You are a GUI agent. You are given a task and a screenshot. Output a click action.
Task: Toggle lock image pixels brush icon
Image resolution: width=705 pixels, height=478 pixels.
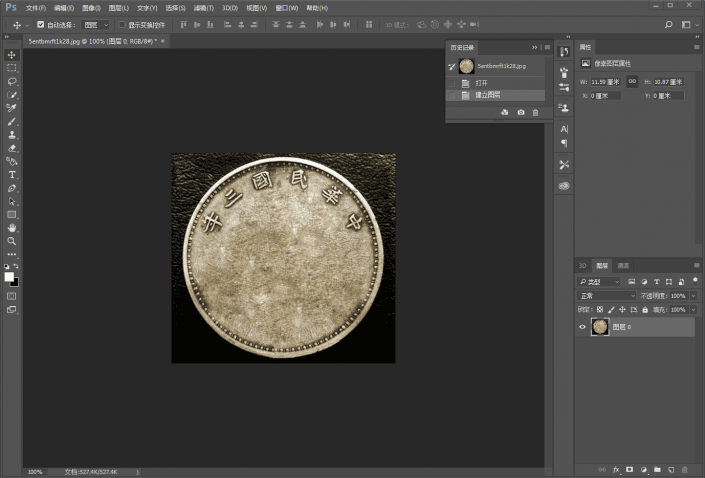pos(611,309)
